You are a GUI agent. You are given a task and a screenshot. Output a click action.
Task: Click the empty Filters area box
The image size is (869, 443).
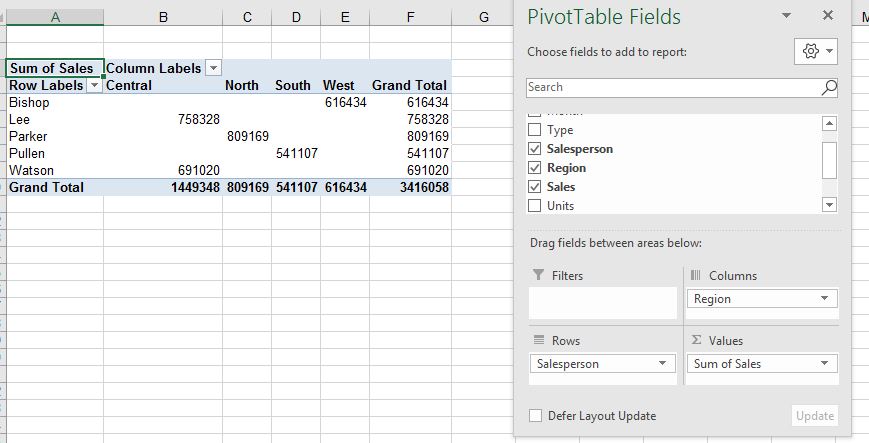click(x=602, y=303)
